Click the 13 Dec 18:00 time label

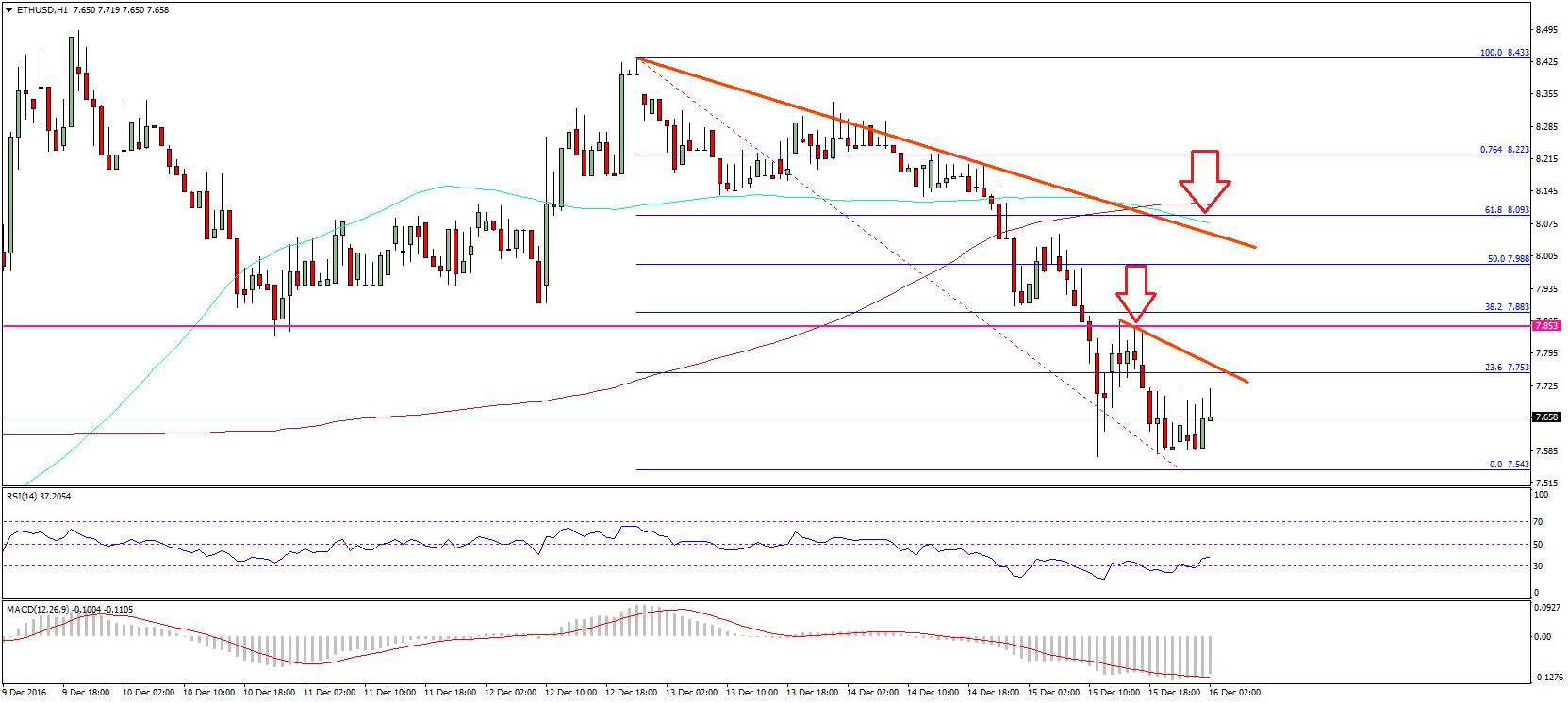pos(813,693)
